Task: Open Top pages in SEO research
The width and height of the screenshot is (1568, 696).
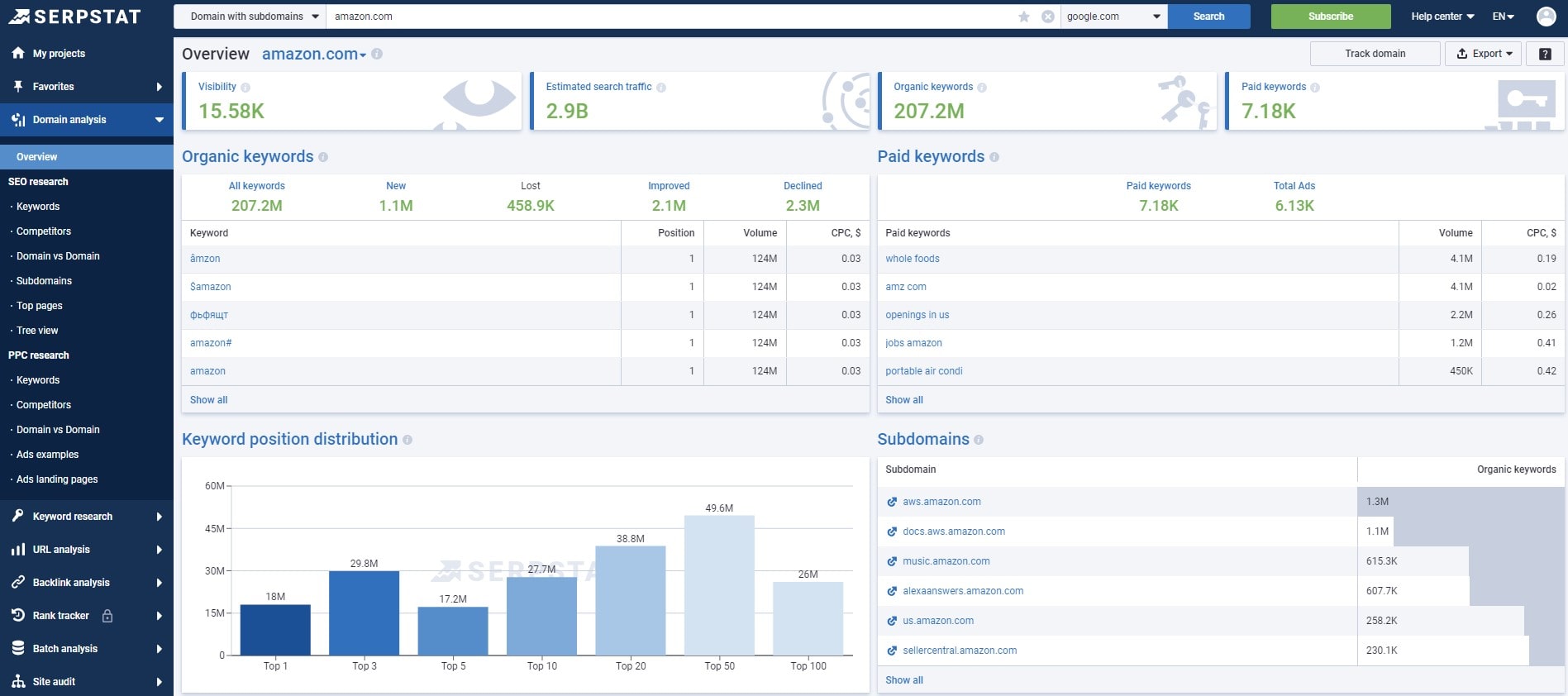Action: [x=40, y=306]
